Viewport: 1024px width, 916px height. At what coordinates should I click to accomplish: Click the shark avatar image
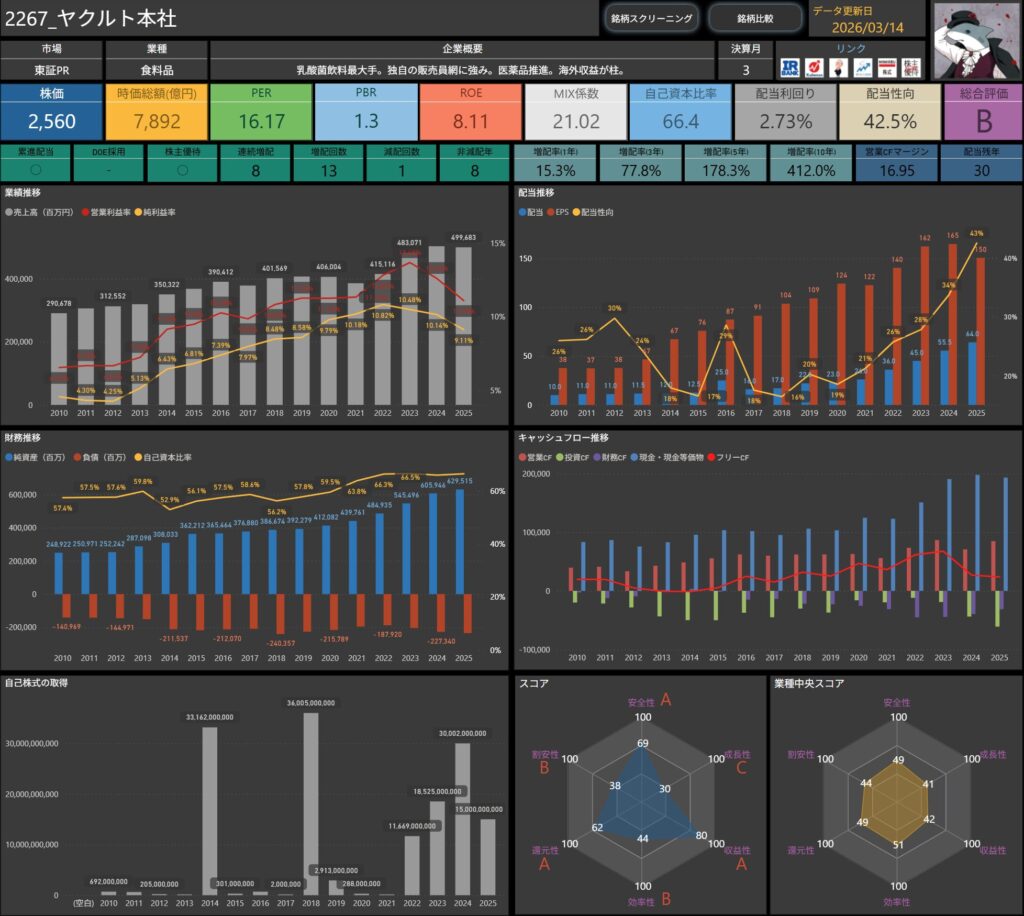pos(975,40)
